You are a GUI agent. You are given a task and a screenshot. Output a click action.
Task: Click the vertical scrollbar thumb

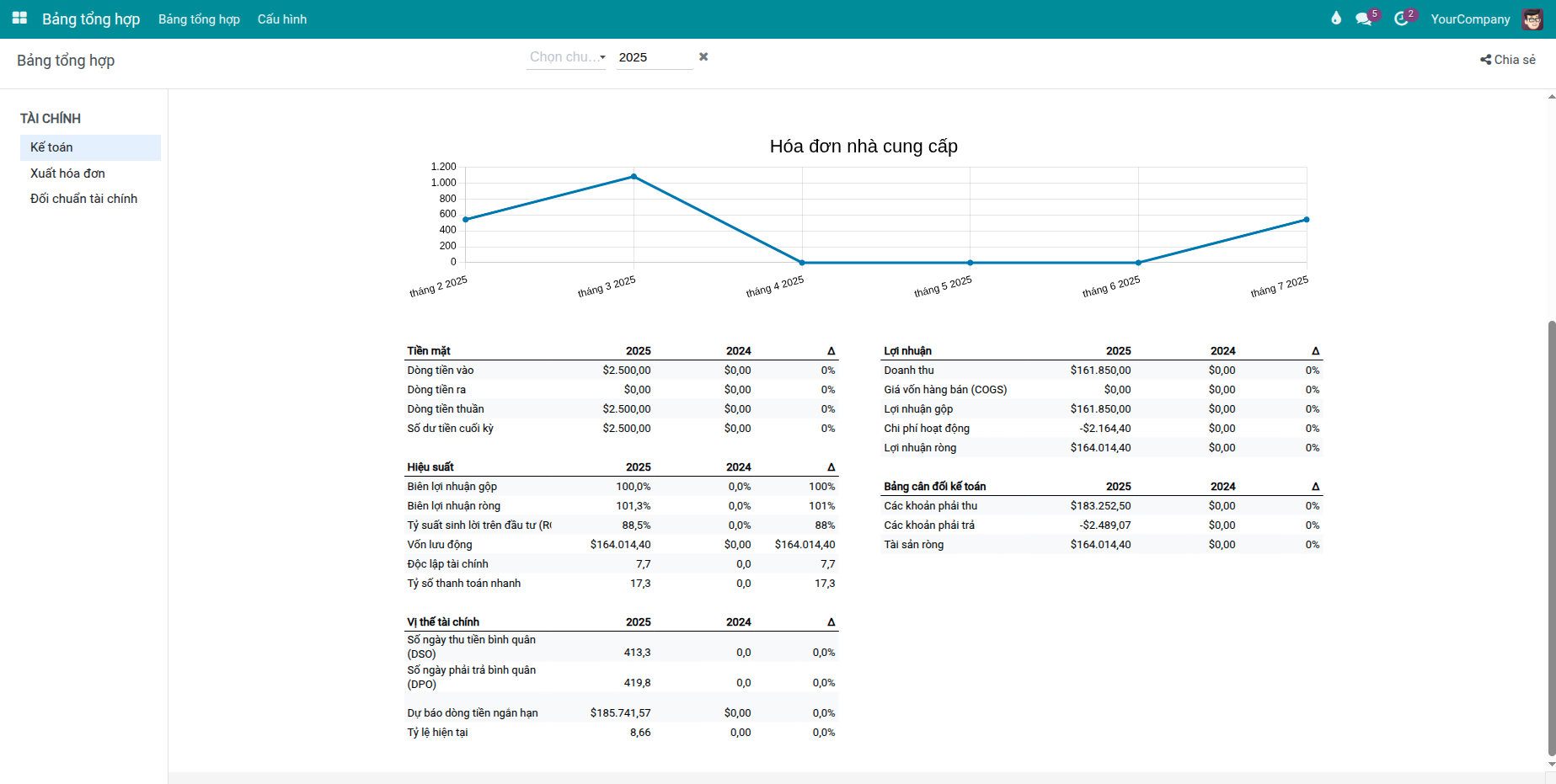(x=1551, y=539)
